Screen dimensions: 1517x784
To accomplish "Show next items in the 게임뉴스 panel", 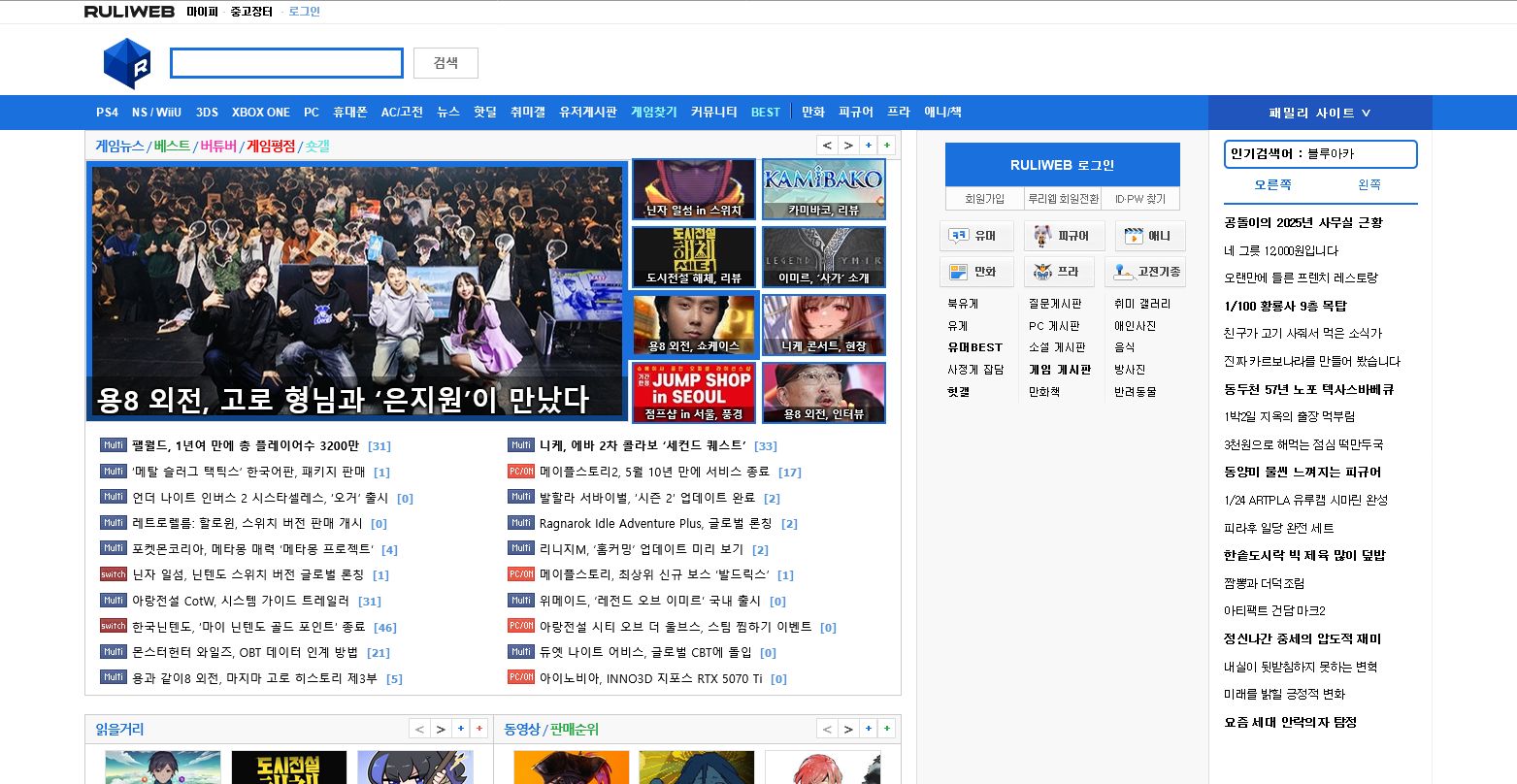I will pyautogui.click(x=848, y=146).
